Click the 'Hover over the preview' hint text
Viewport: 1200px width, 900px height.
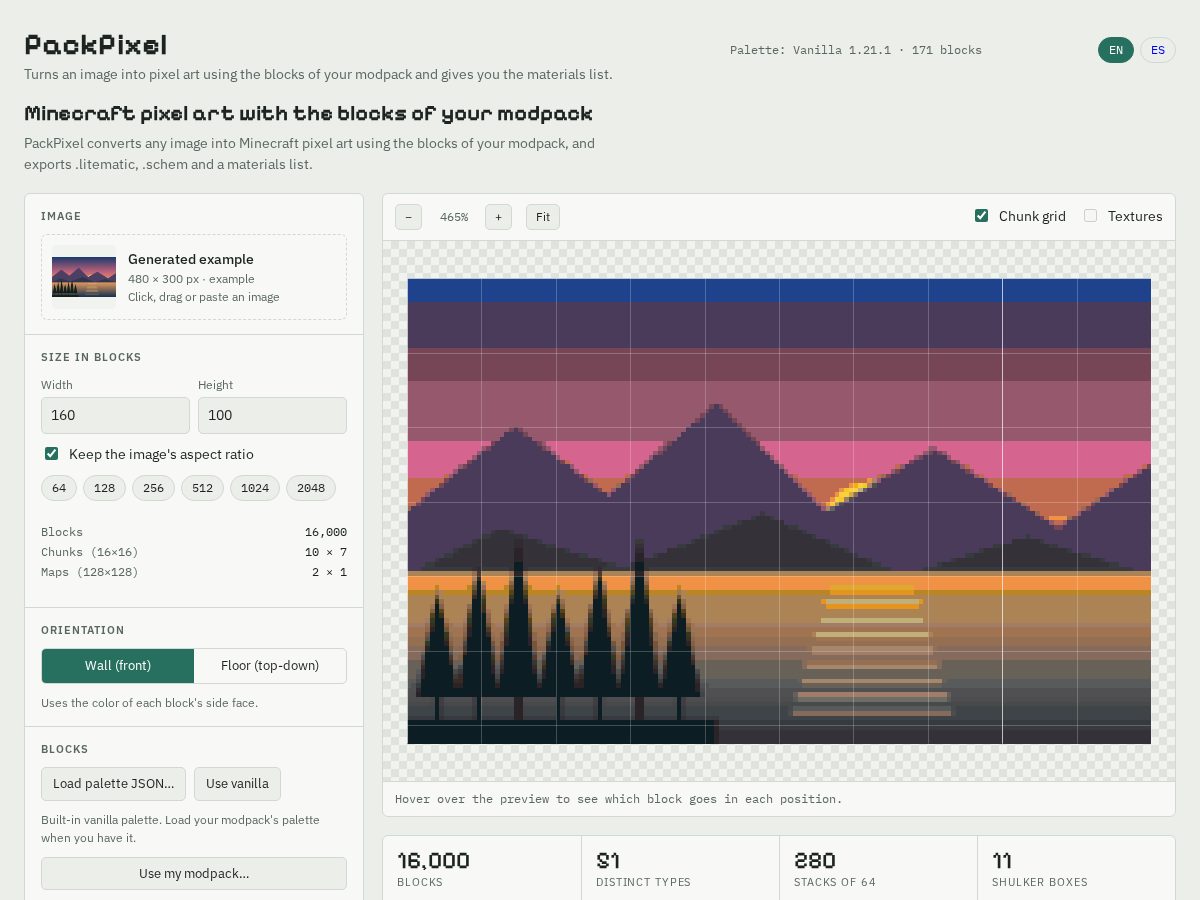point(618,799)
